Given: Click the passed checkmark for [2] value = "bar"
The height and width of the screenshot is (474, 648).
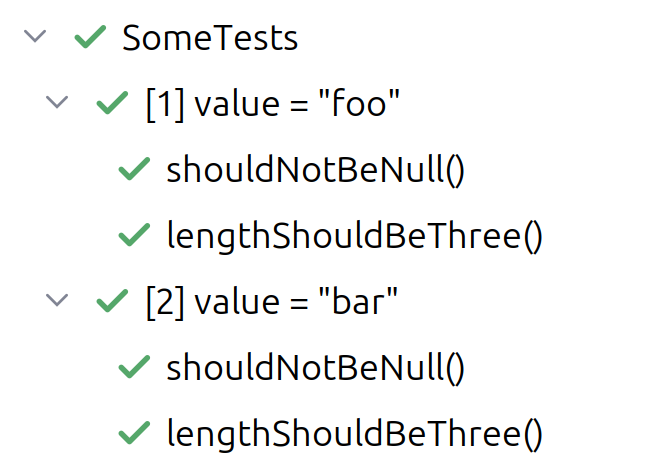Looking at the screenshot, I should [113, 302].
